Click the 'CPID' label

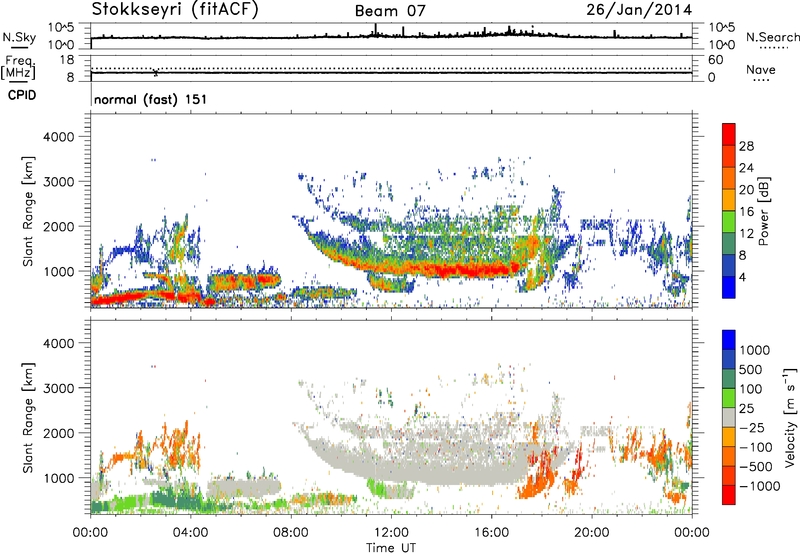click(22, 95)
